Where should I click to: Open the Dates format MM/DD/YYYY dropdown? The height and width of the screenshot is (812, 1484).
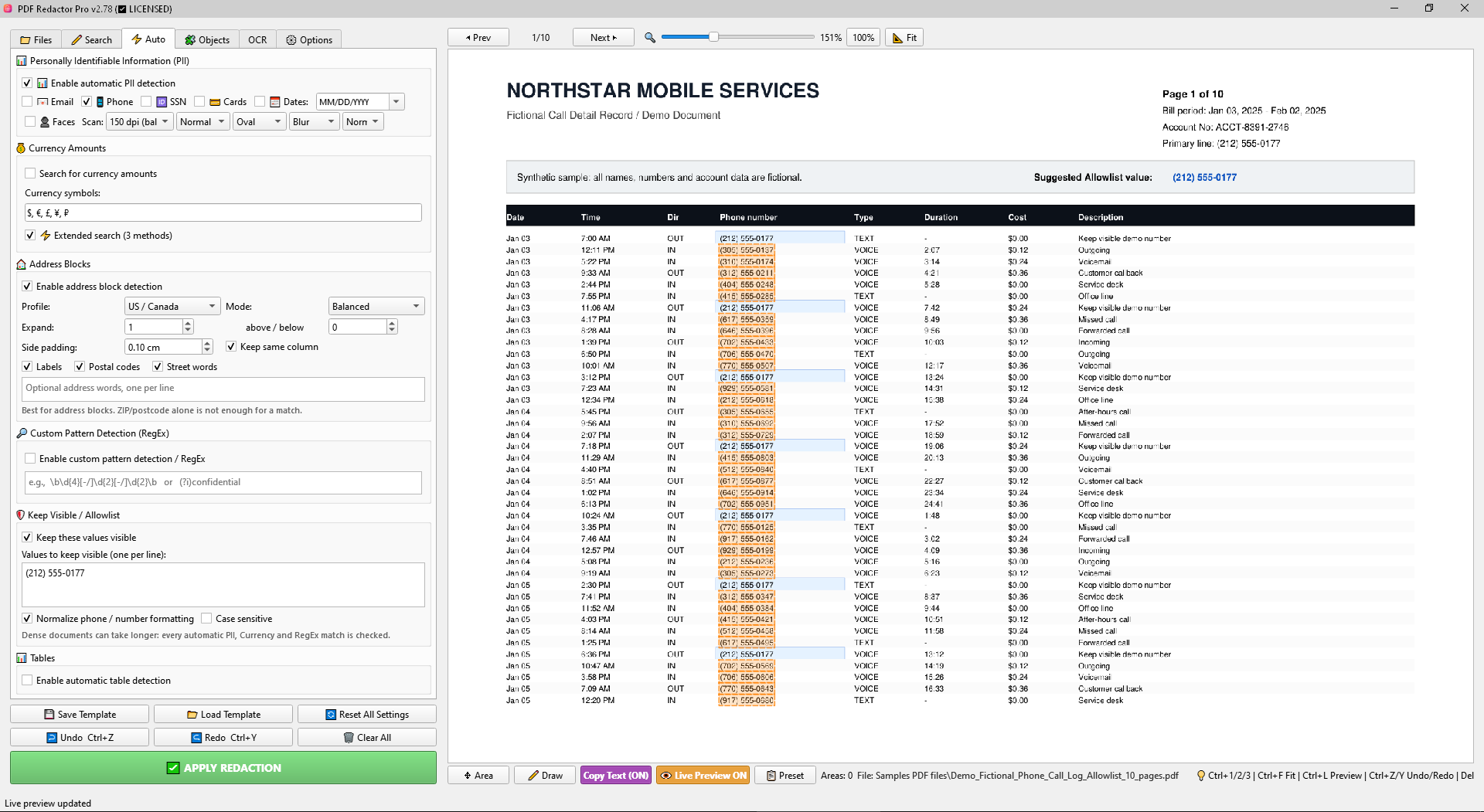point(360,101)
